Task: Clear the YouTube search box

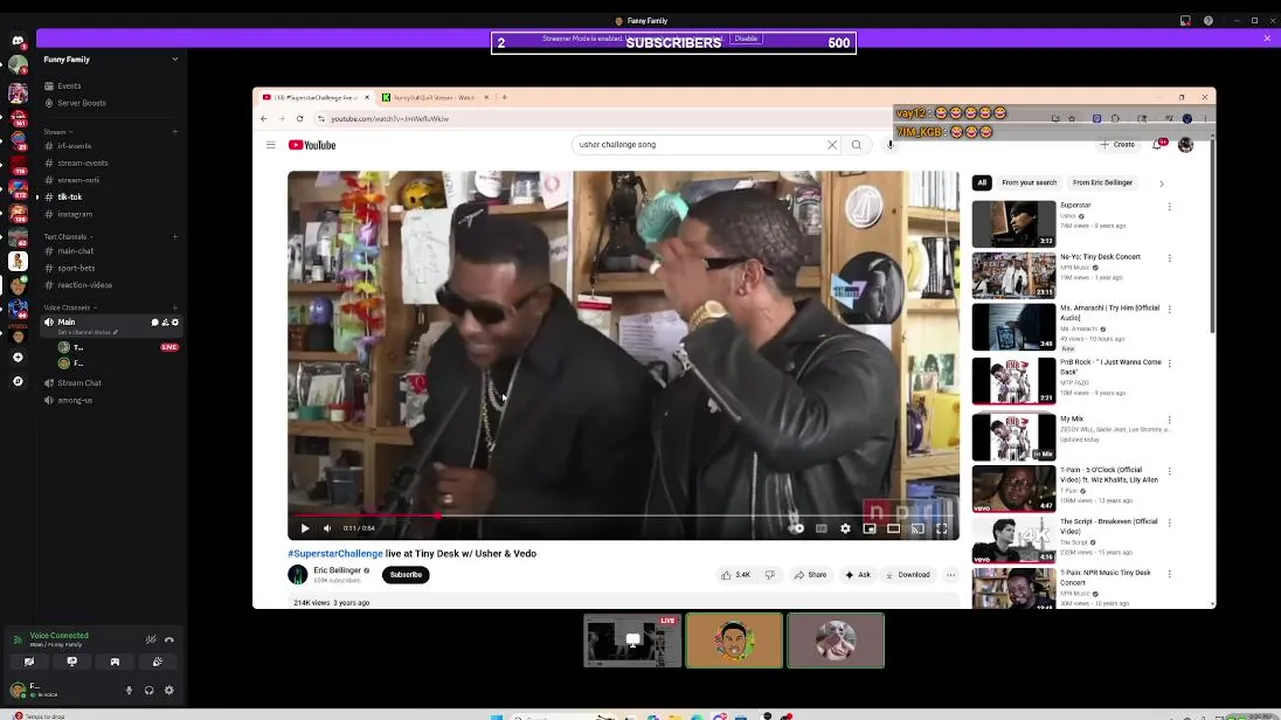Action: 832,145
